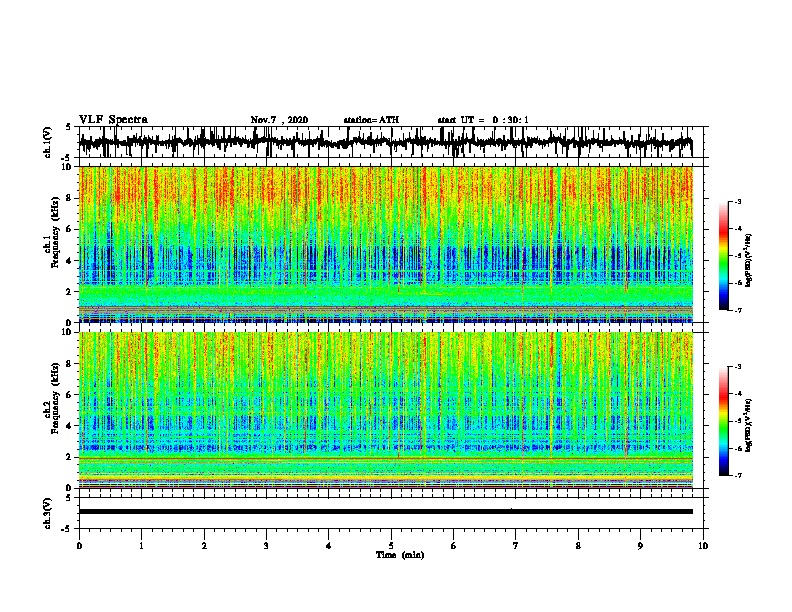
Task: Click the ch.3(V) axis label
Action: [x=48, y=513]
